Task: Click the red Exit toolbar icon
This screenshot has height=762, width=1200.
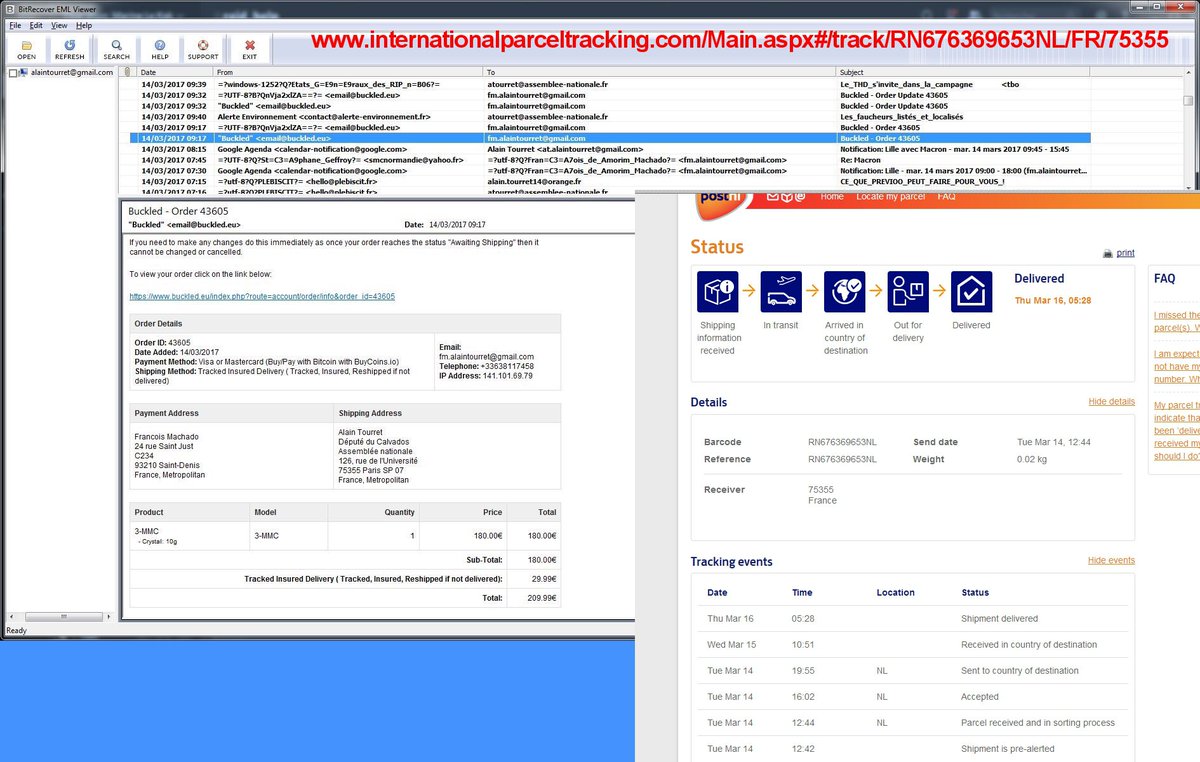Action: coord(249,49)
